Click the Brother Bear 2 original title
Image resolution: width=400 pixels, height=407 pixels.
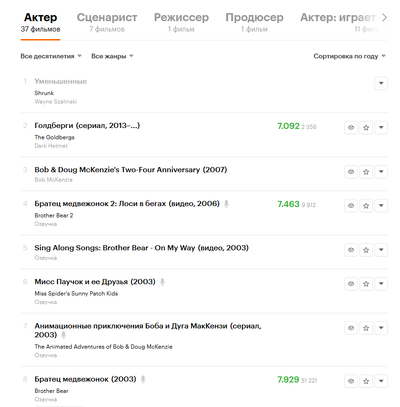[x=54, y=215]
